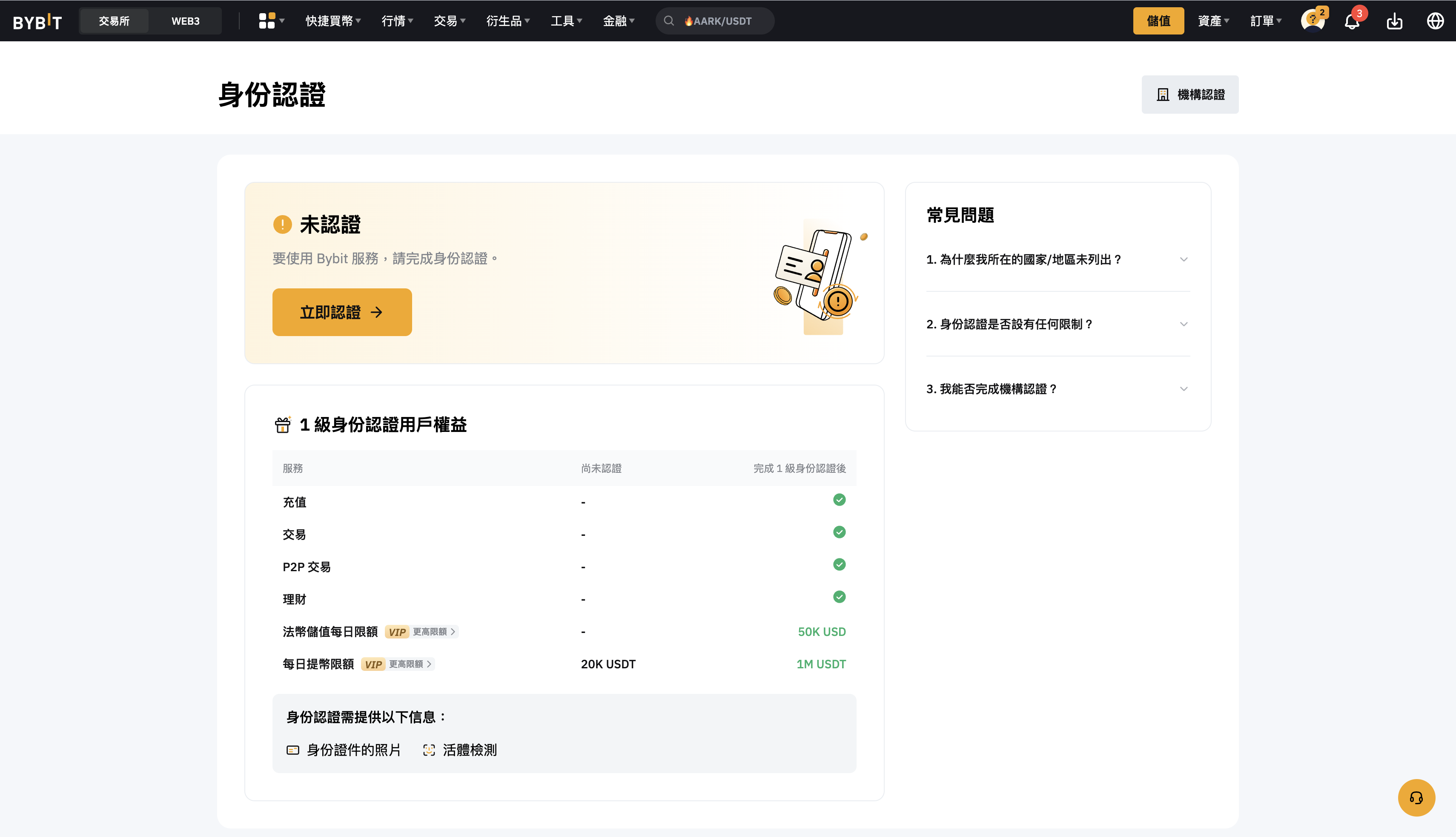Click the arrow icon in 立即認證 button
This screenshot has width=1456, height=837.
376,312
